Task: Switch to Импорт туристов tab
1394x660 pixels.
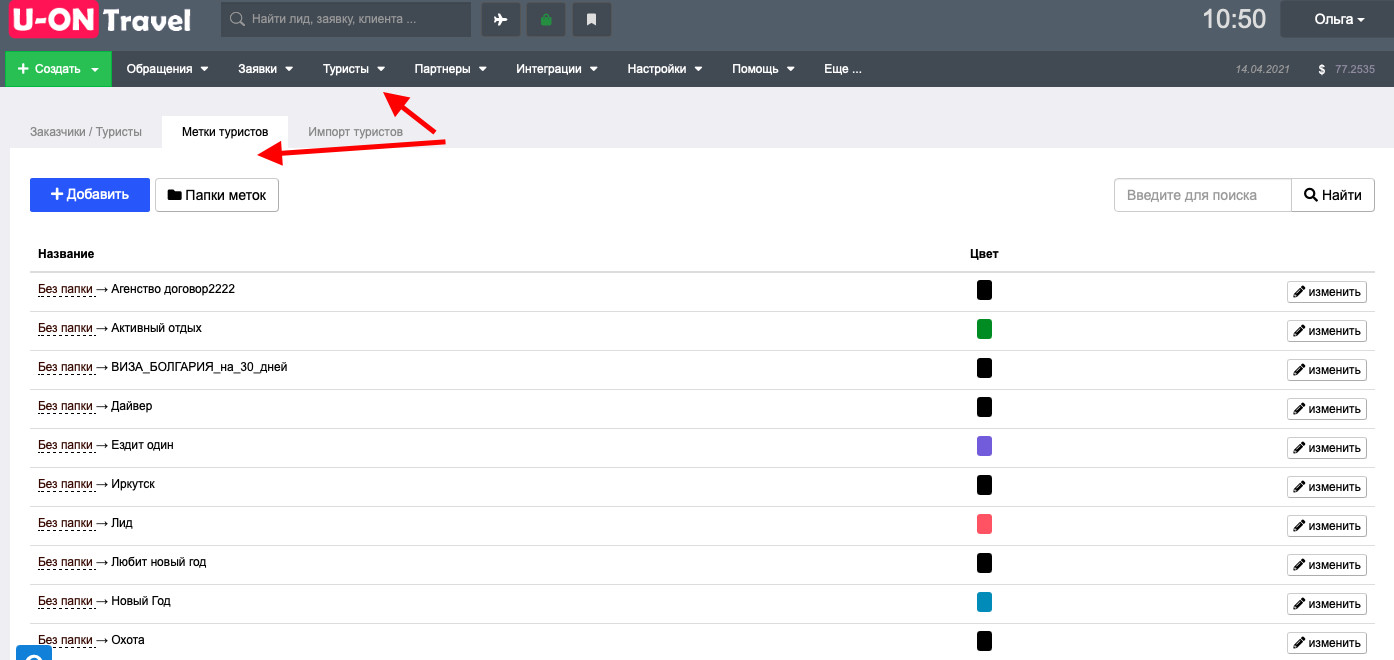Action: point(356,132)
